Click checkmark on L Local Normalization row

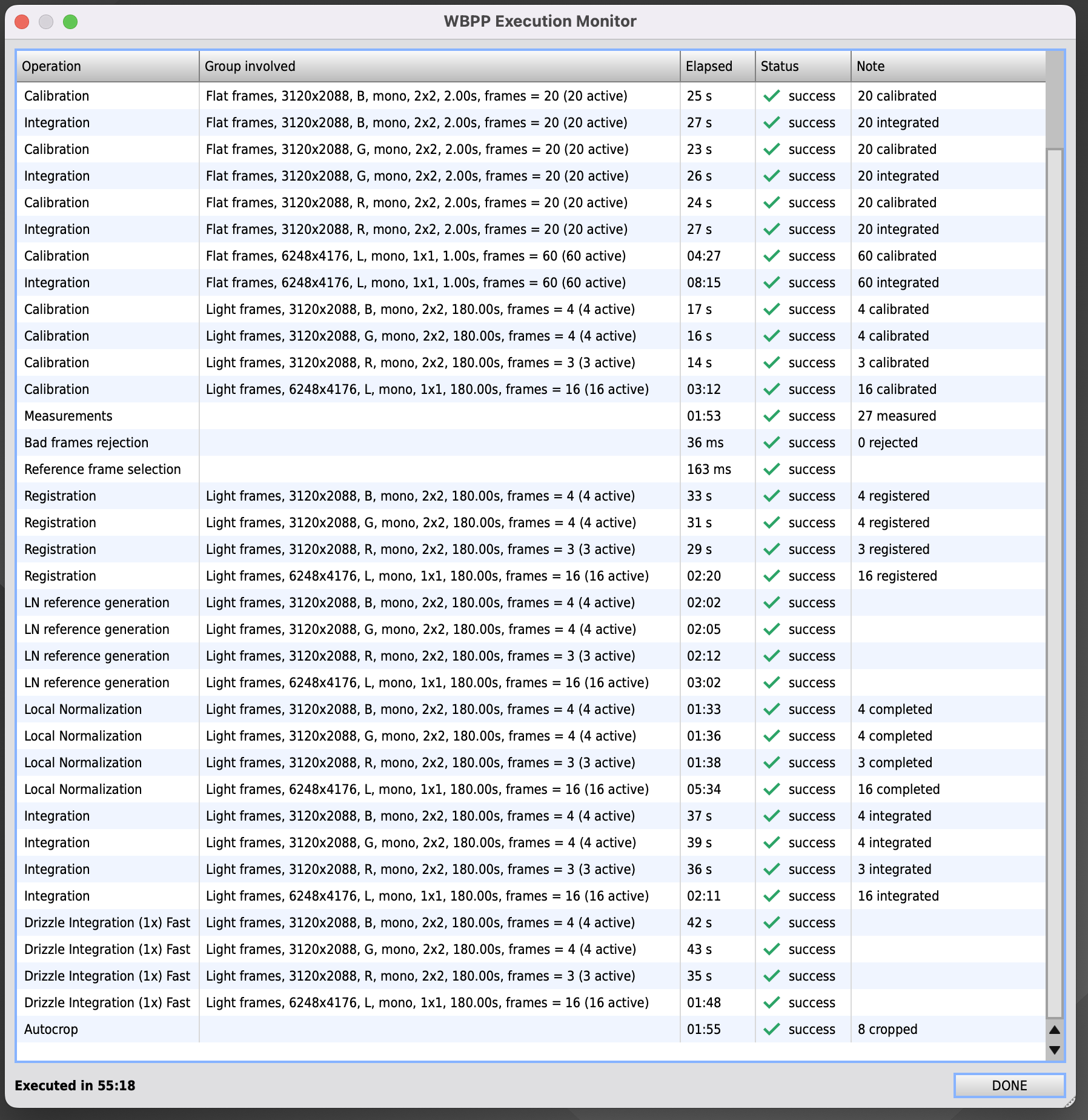click(x=771, y=789)
